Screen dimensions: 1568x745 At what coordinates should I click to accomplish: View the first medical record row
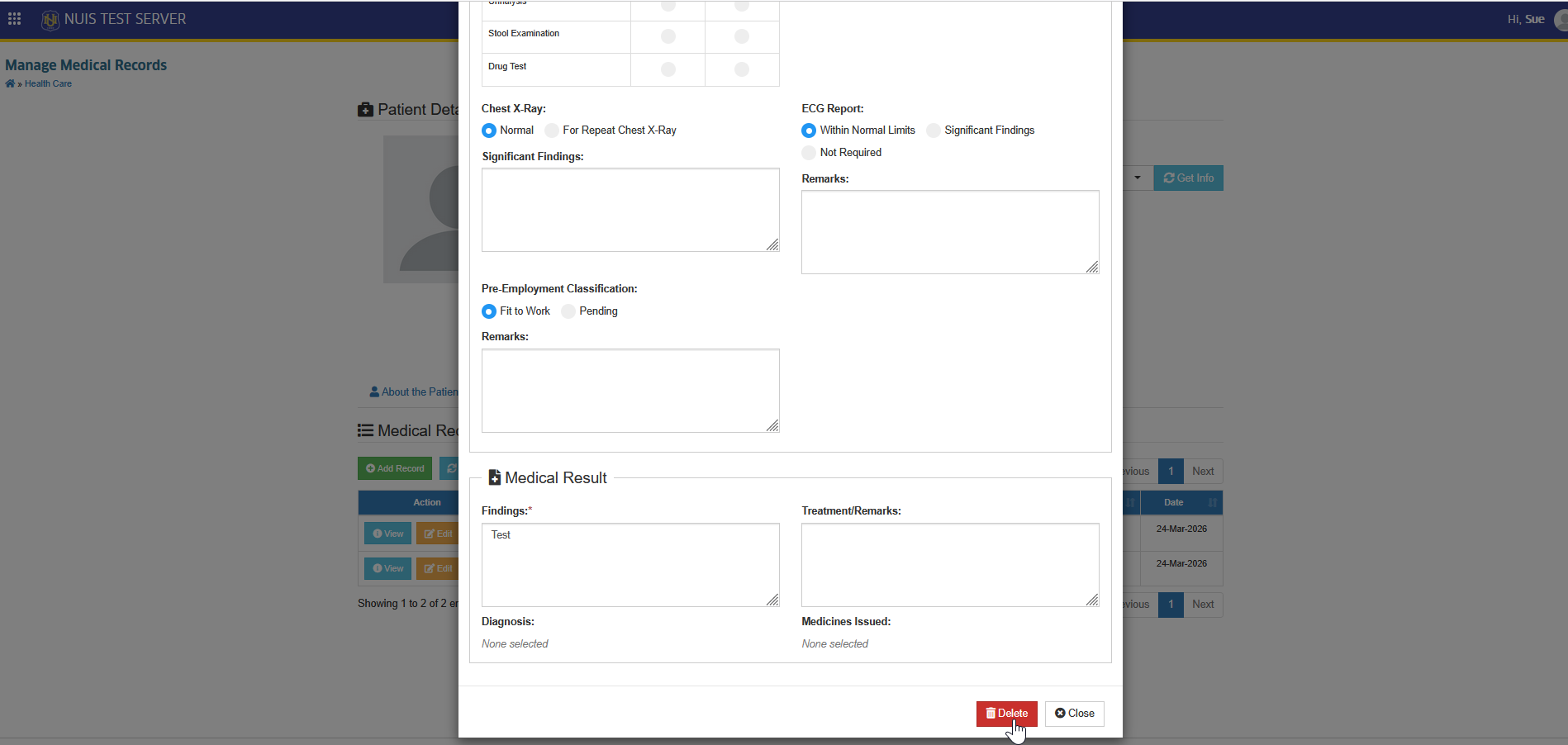pos(388,534)
